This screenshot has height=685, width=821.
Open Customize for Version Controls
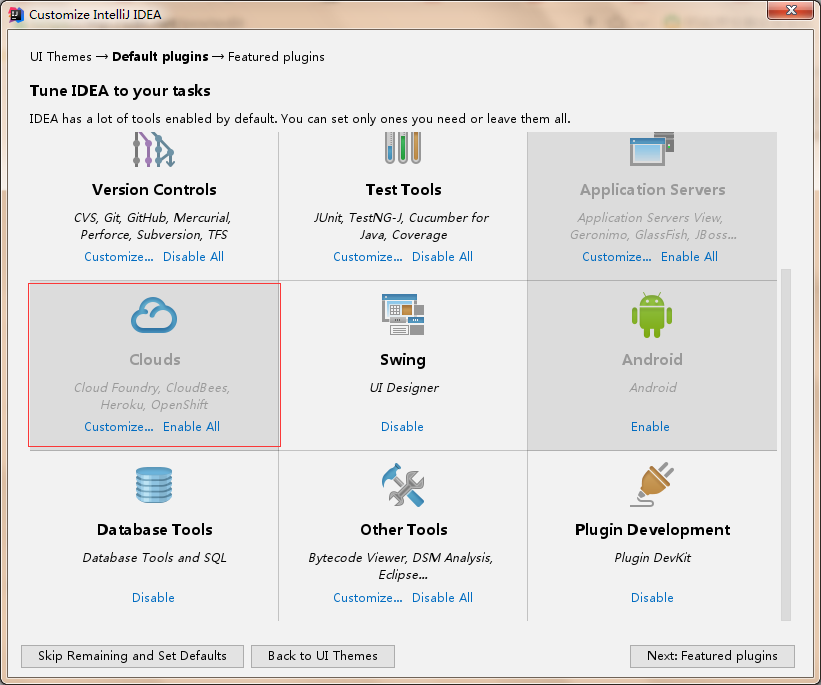pos(119,257)
